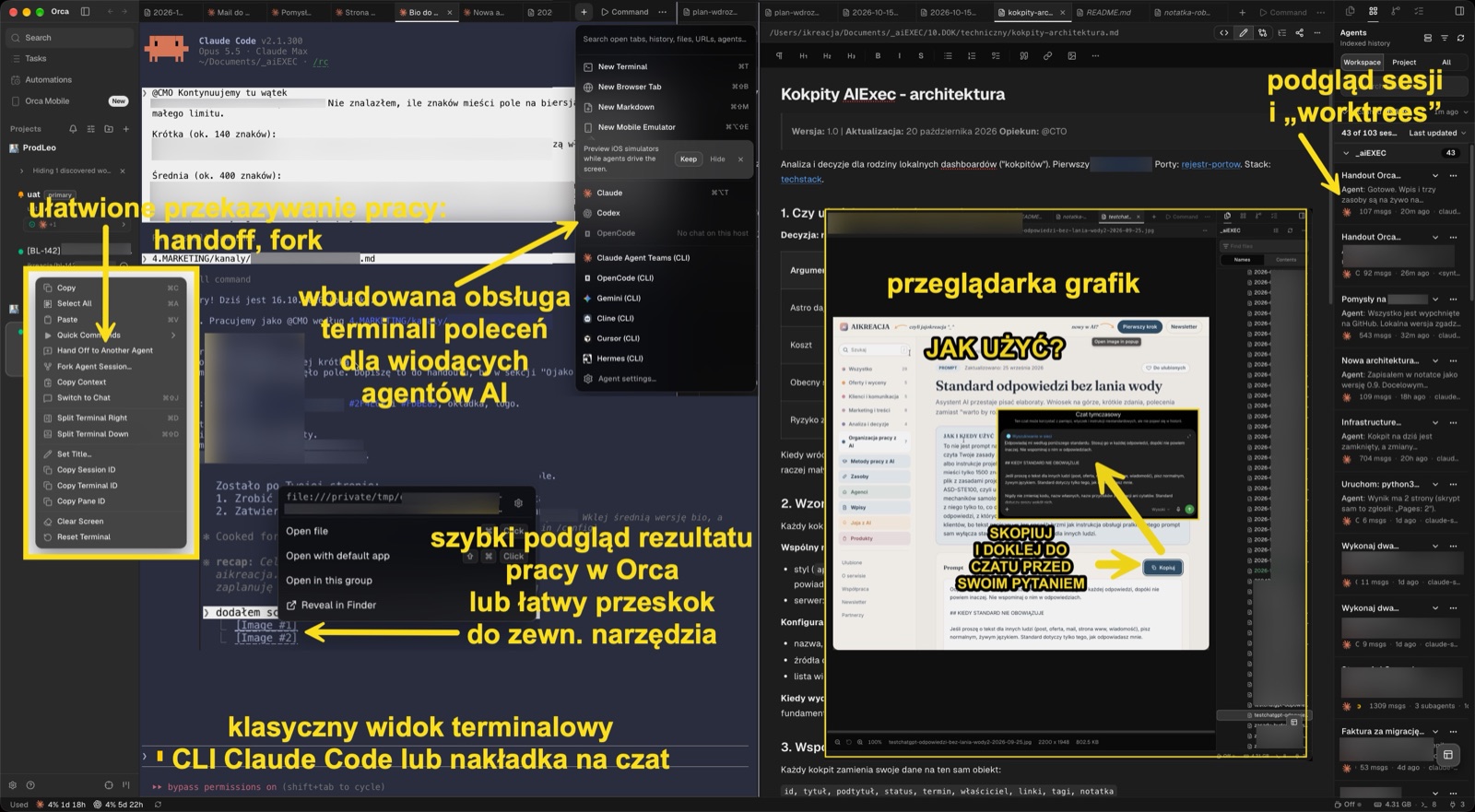The width and height of the screenshot is (1475, 812).
Task: Choose New Terminal in the launcher menu
Action: pyautogui.click(x=667, y=66)
